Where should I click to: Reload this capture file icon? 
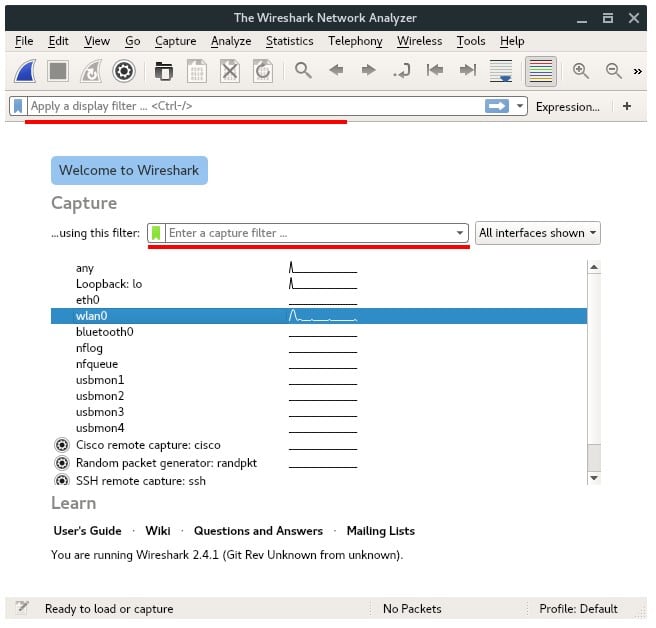tap(263, 71)
